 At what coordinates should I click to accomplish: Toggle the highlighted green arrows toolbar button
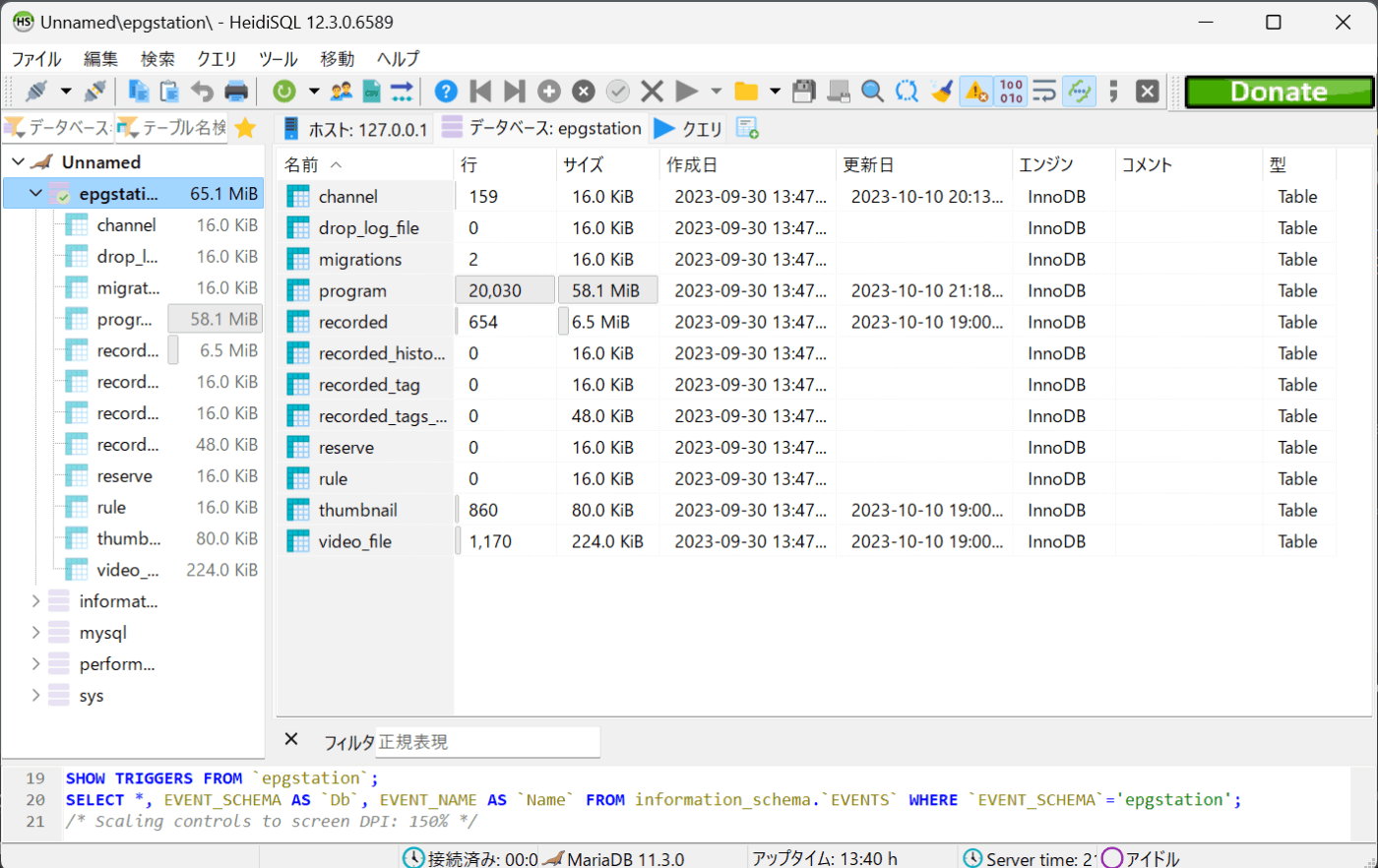[1080, 92]
